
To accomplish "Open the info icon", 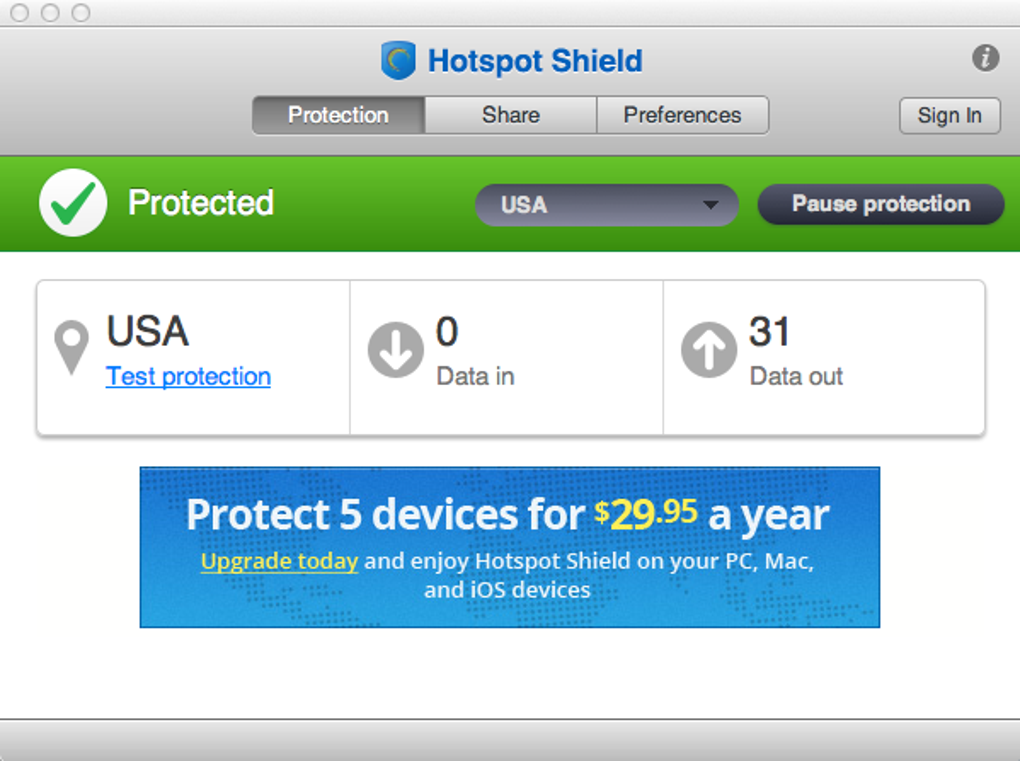I will (985, 58).
